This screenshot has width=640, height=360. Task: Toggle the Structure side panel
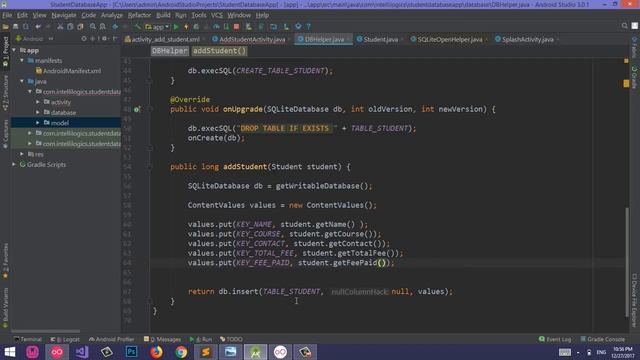5,93
